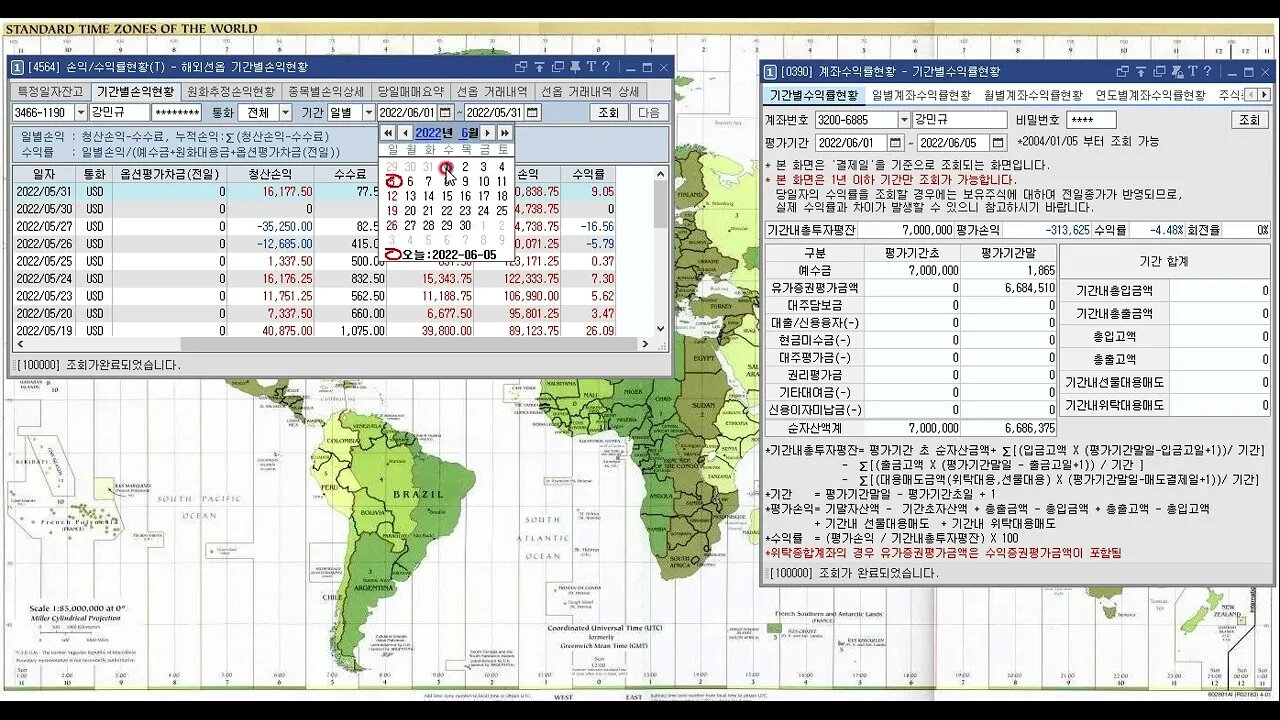Open the end date calendar icon in window 4564
This screenshot has height=720, width=1280.
point(533,113)
